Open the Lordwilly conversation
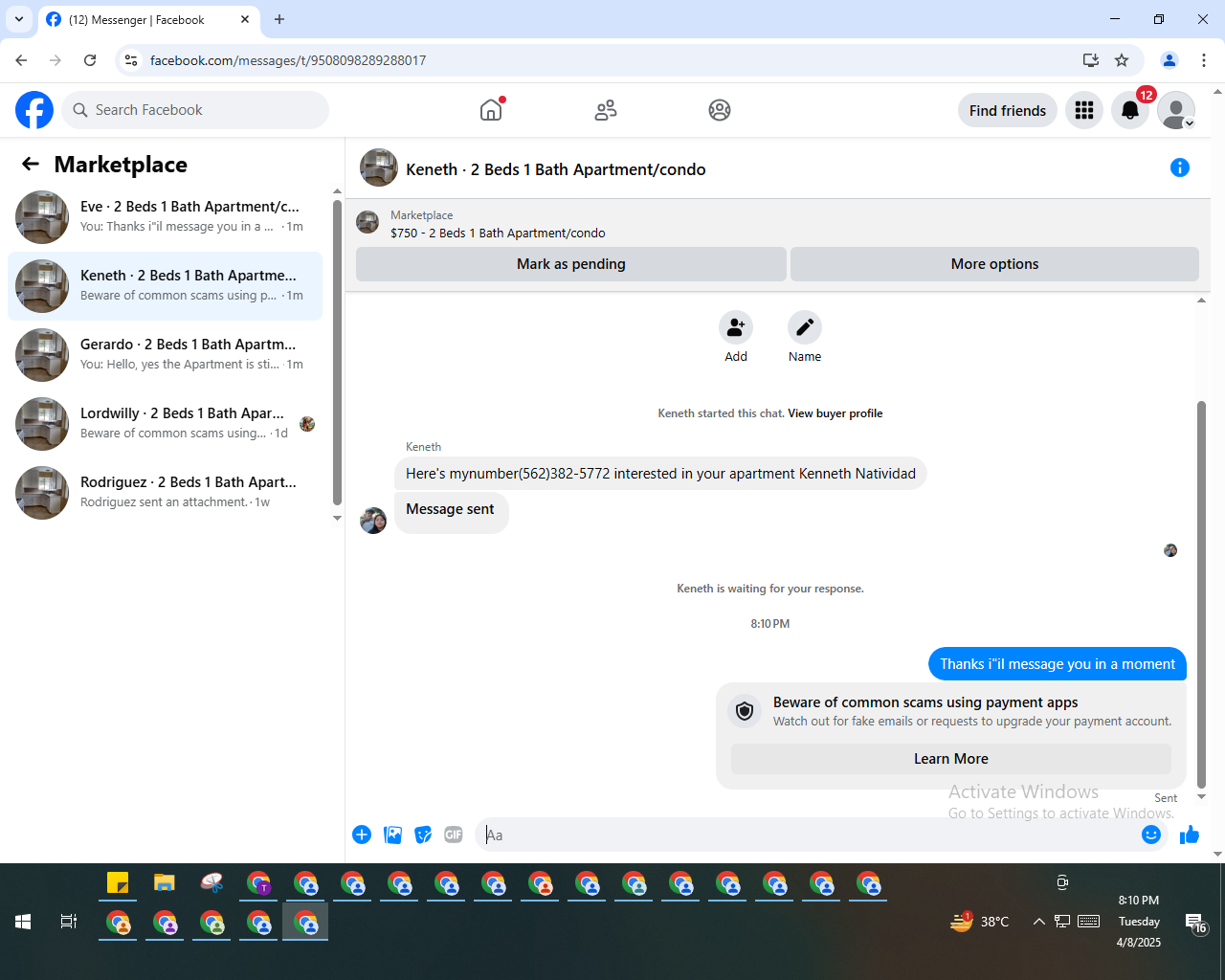The width and height of the screenshot is (1225, 980). (165, 424)
